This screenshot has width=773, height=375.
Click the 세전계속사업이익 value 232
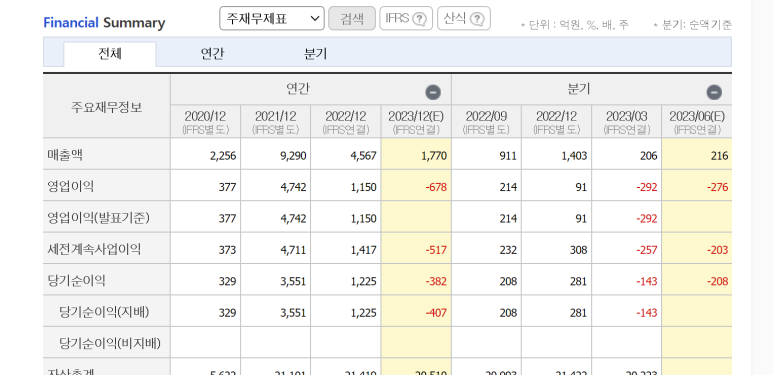(507, 250)
